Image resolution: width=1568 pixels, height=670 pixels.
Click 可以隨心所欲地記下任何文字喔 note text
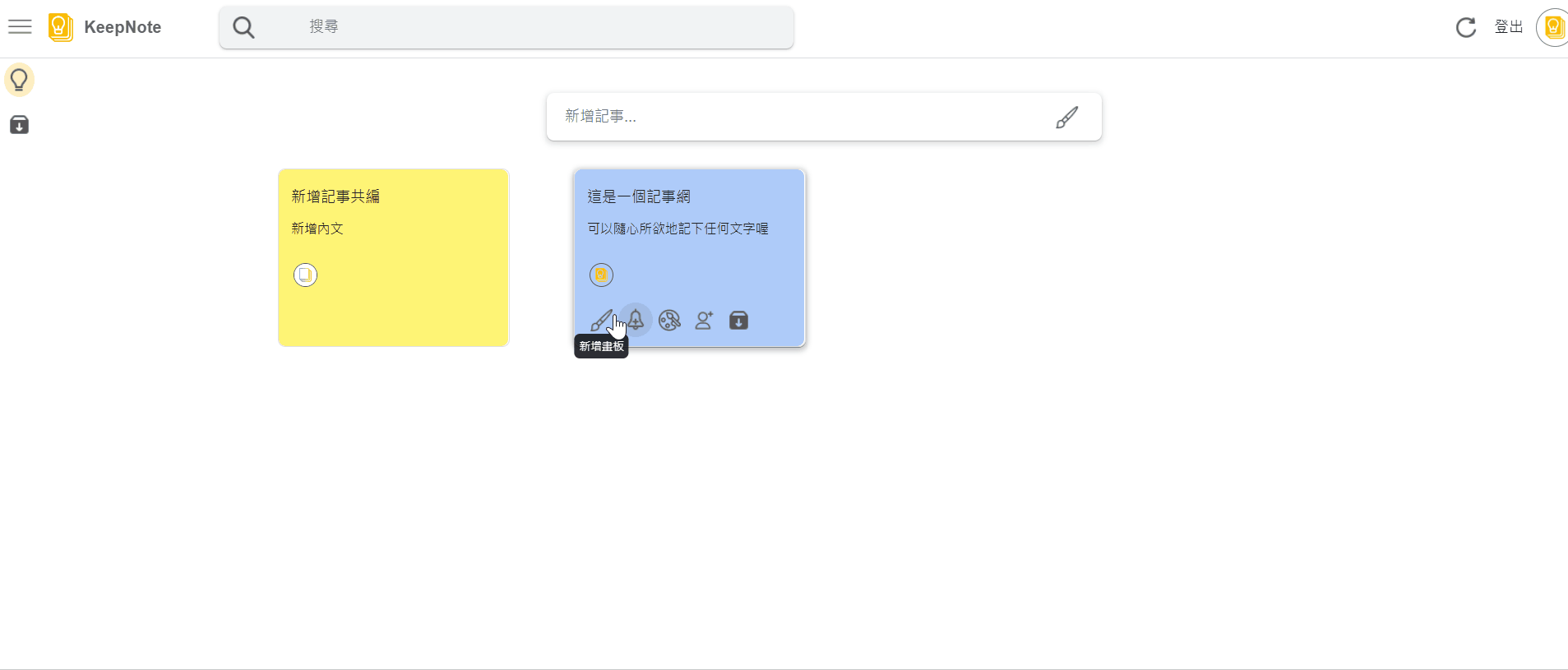coord(678,229)
